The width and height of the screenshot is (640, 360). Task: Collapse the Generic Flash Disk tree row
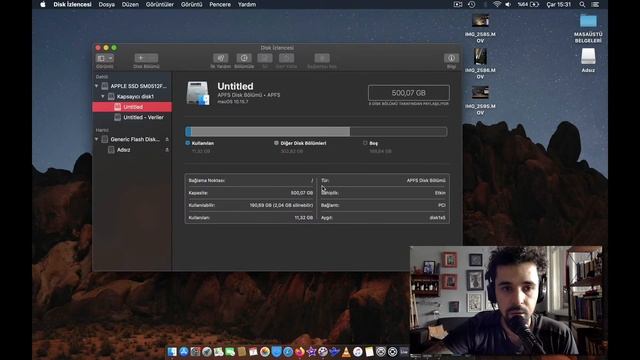(x=97, y=139)
